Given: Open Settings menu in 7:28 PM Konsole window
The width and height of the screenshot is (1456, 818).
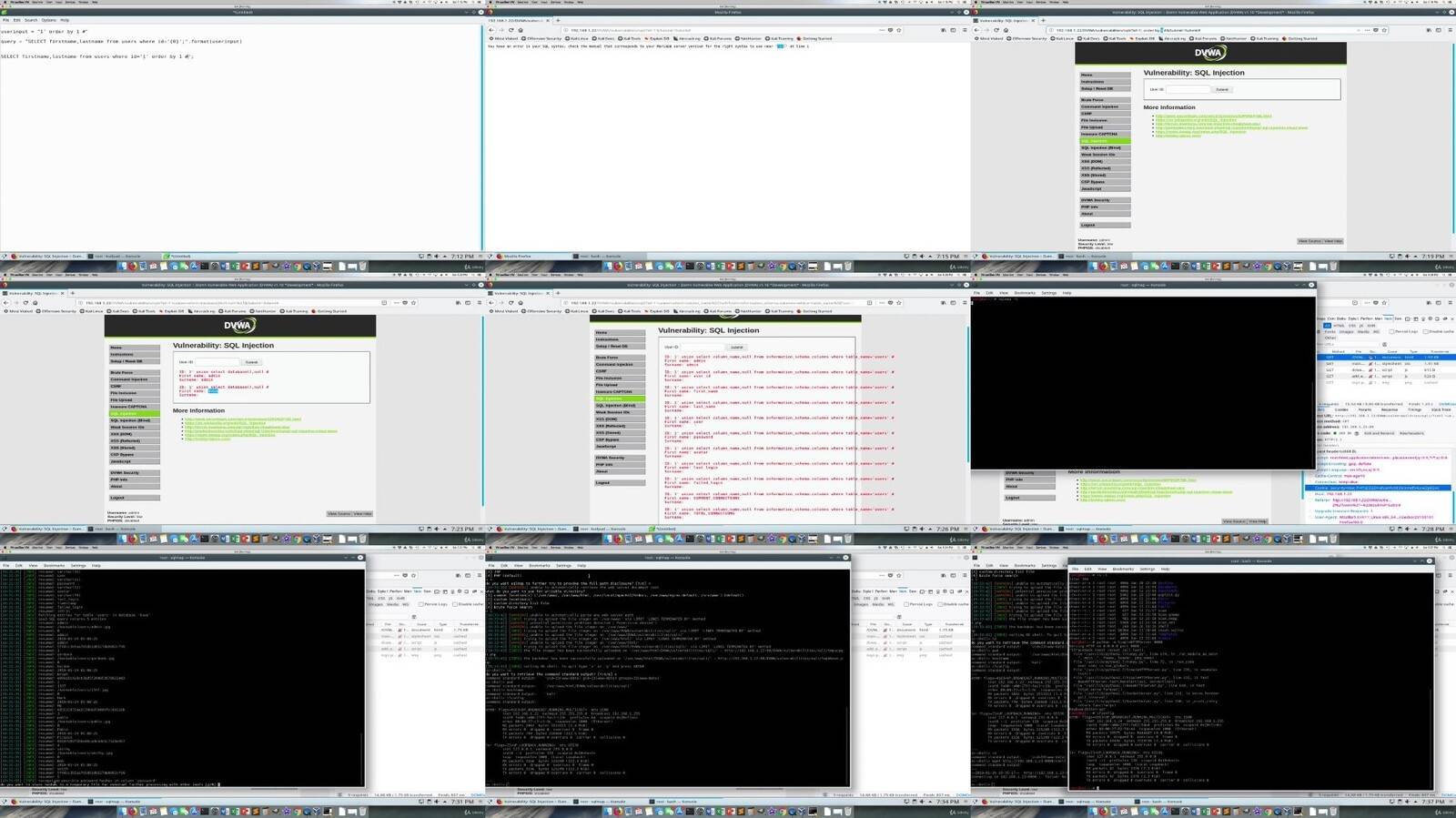Looking at the screenshot, I should pyautogui.click(x=1048, y=293).
